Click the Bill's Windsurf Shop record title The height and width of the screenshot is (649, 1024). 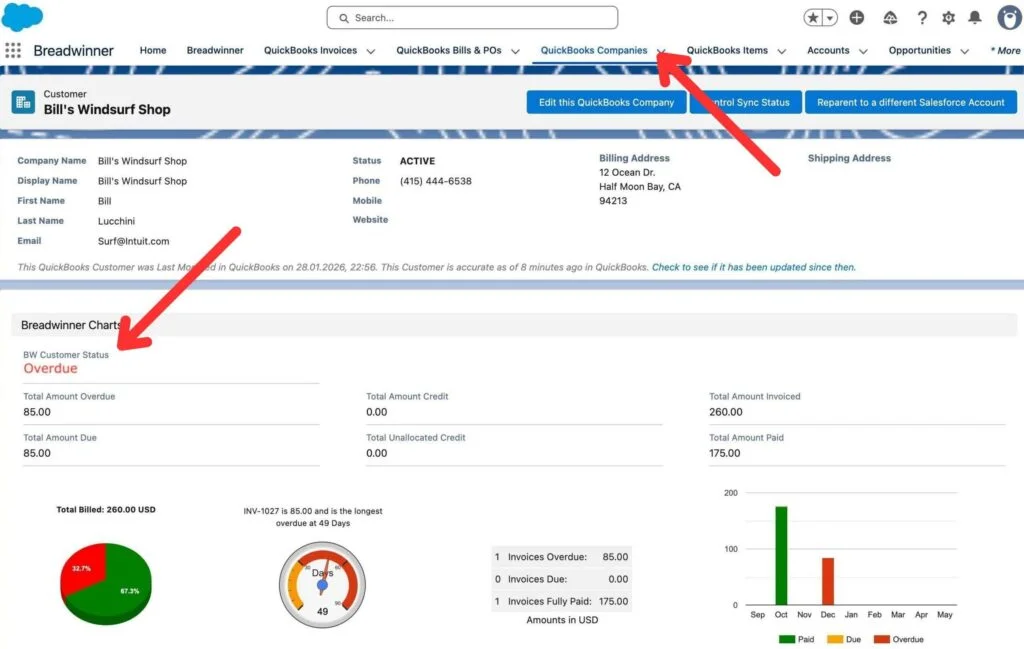coord(107,110)
